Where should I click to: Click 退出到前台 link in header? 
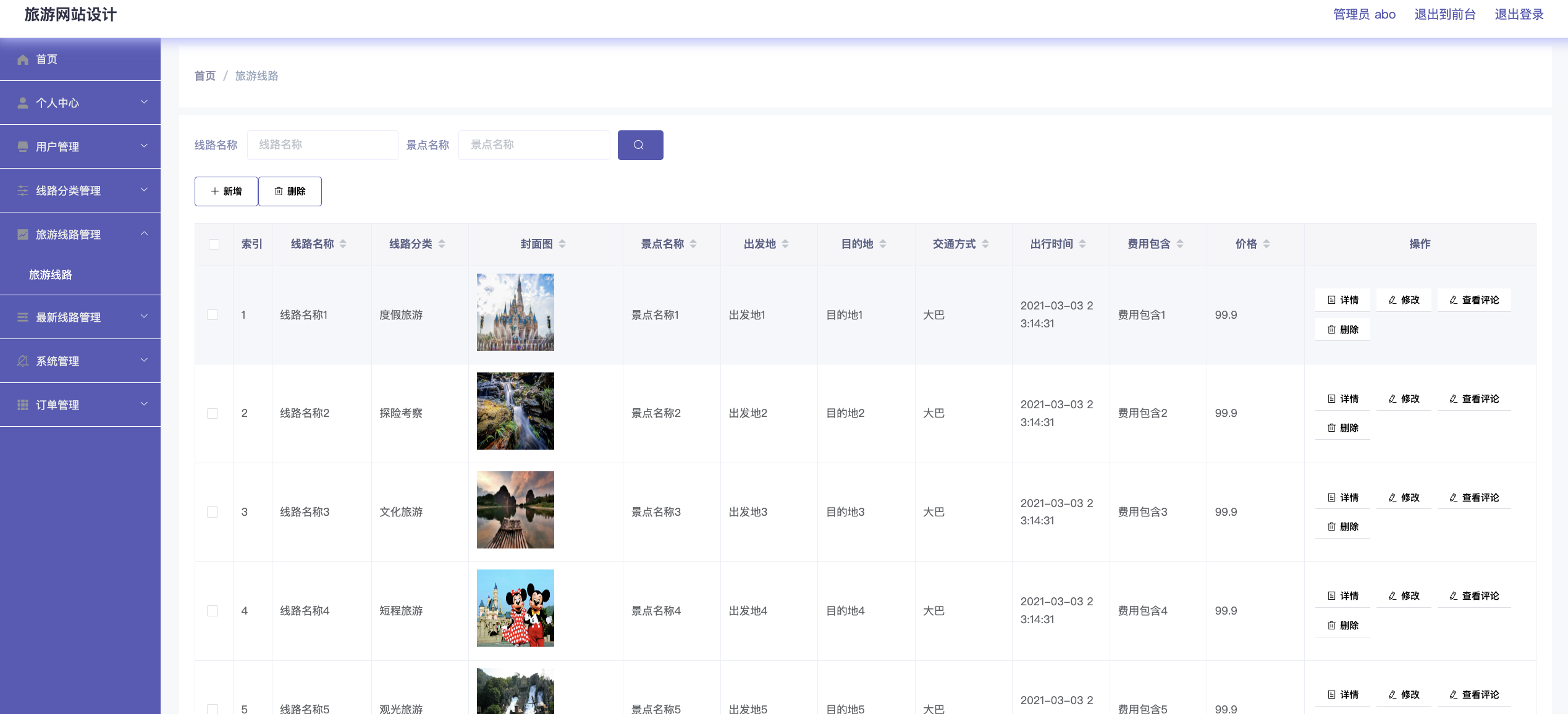click(1445, 14)
